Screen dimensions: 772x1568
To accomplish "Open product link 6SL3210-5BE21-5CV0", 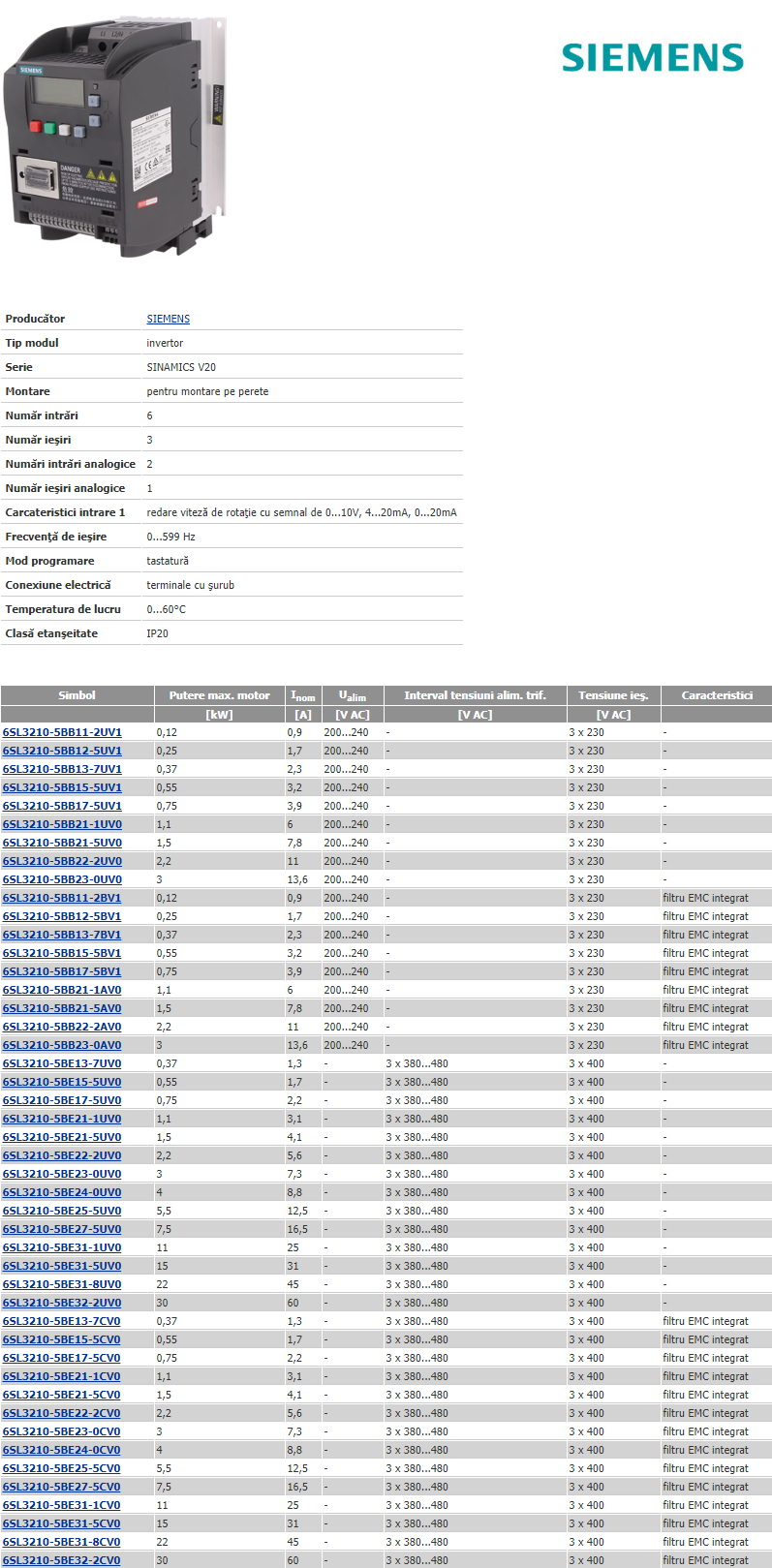I will point(62,1395).
